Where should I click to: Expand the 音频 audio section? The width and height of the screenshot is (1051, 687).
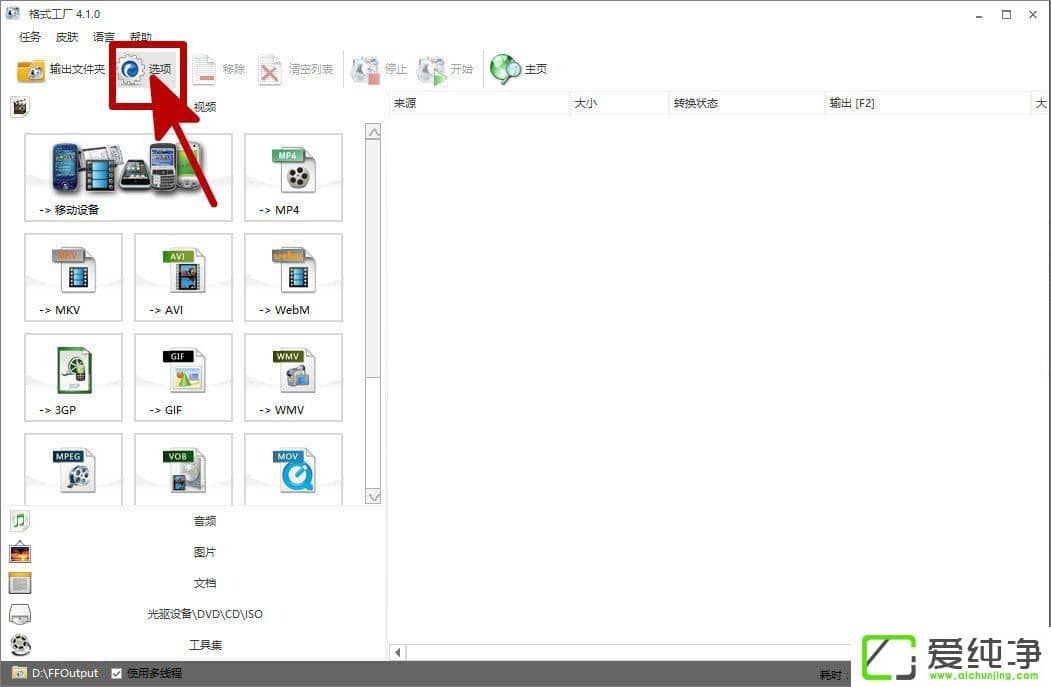pos(203,521)
